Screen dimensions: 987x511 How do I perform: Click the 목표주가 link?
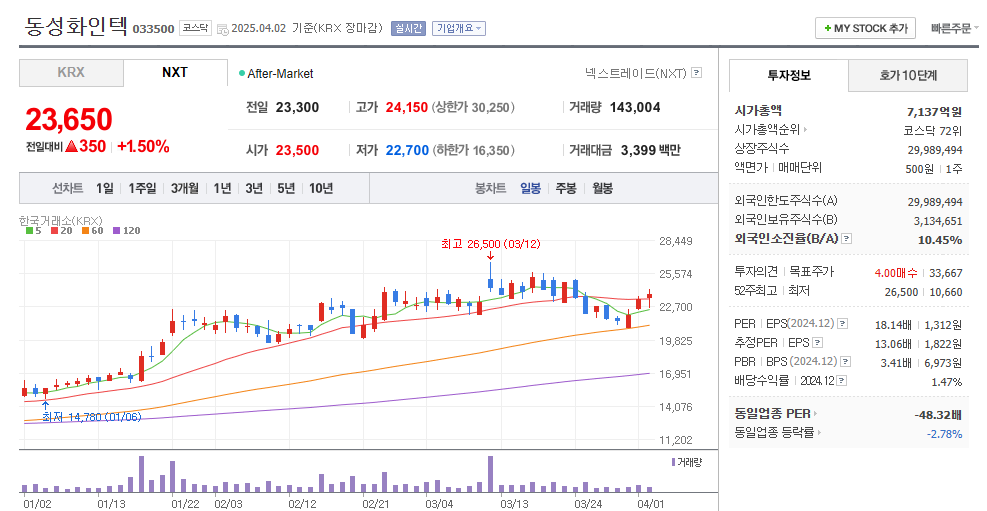pyautogui.click(x=812, y=272)
